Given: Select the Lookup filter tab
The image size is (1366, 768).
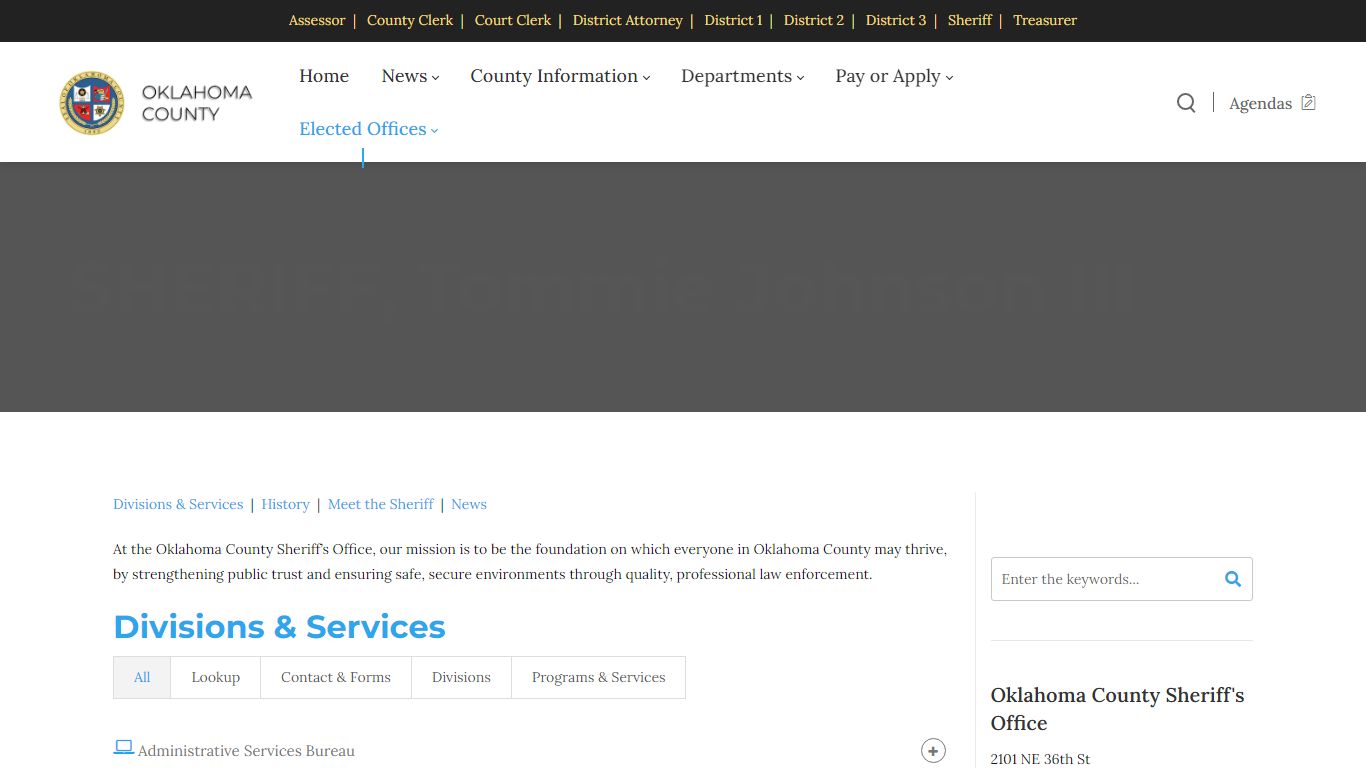Looking at the screenshot, I should [x=216, y=677].
